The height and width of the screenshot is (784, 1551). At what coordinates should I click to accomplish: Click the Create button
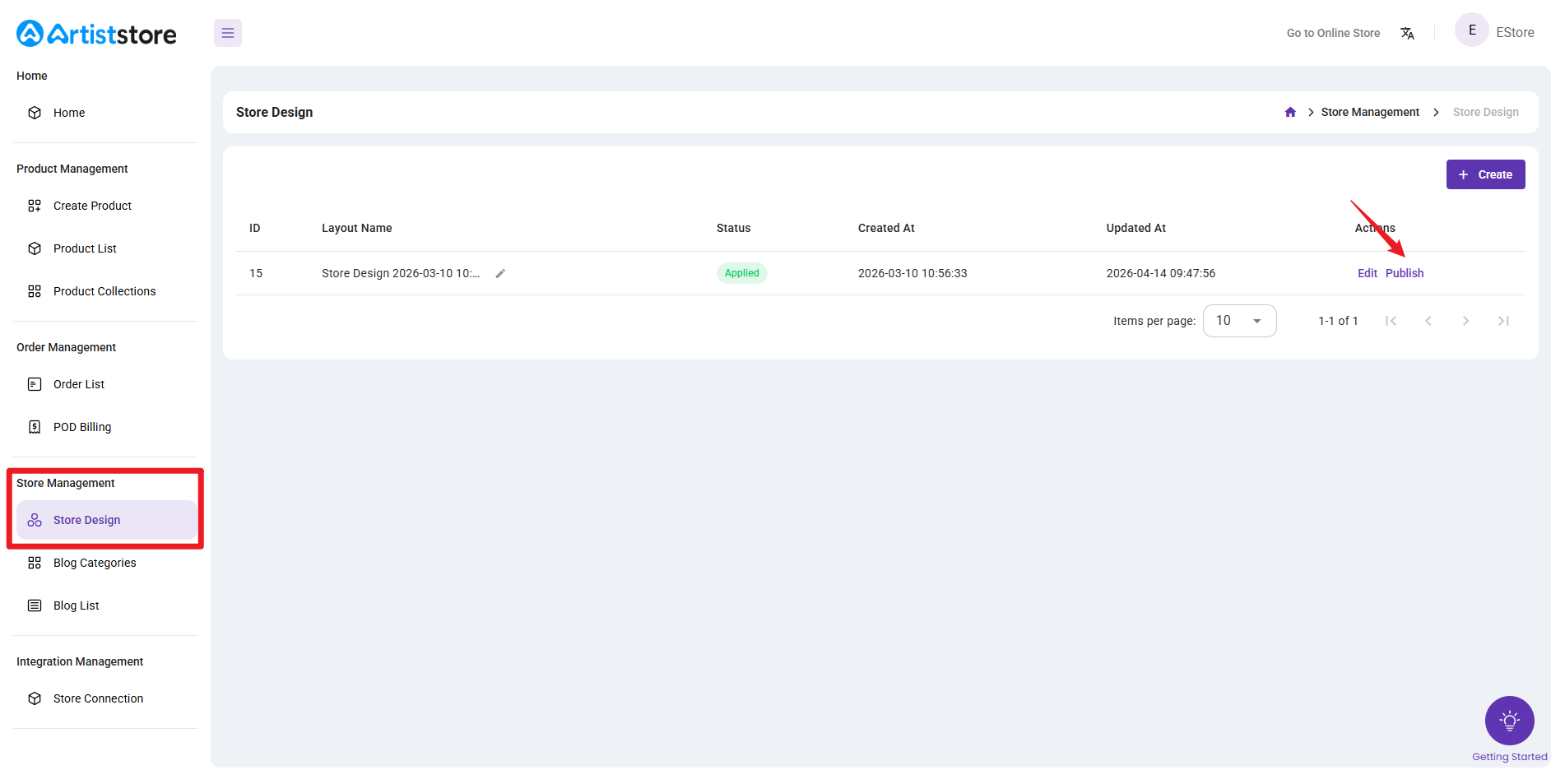click(x=1485, y=174)
